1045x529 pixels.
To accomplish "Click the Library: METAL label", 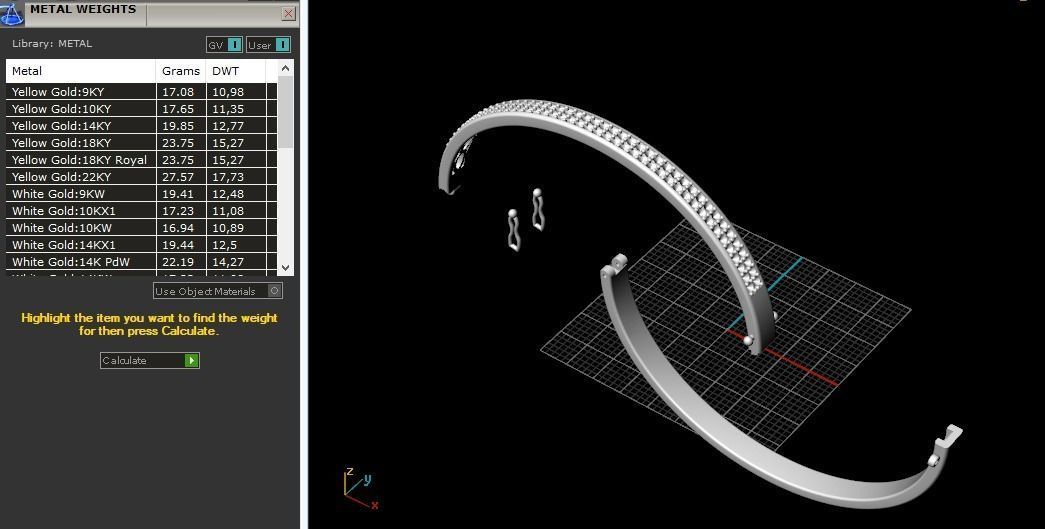I will (52, 43).
